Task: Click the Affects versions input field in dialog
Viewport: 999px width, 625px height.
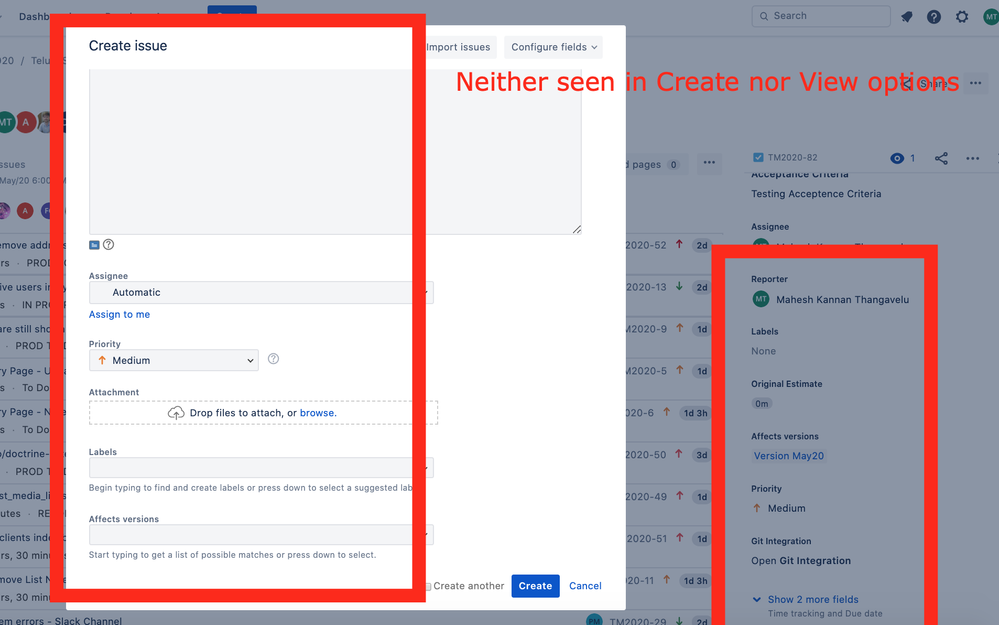Action: (261, 535)
